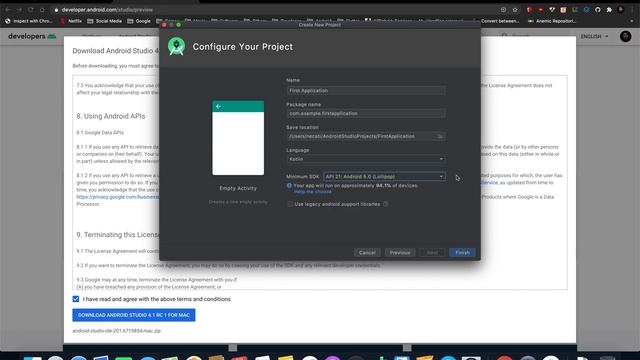
Task: Open the Minimum SDK dropdown
Action: pyautogui.click(x=384, y=176)
